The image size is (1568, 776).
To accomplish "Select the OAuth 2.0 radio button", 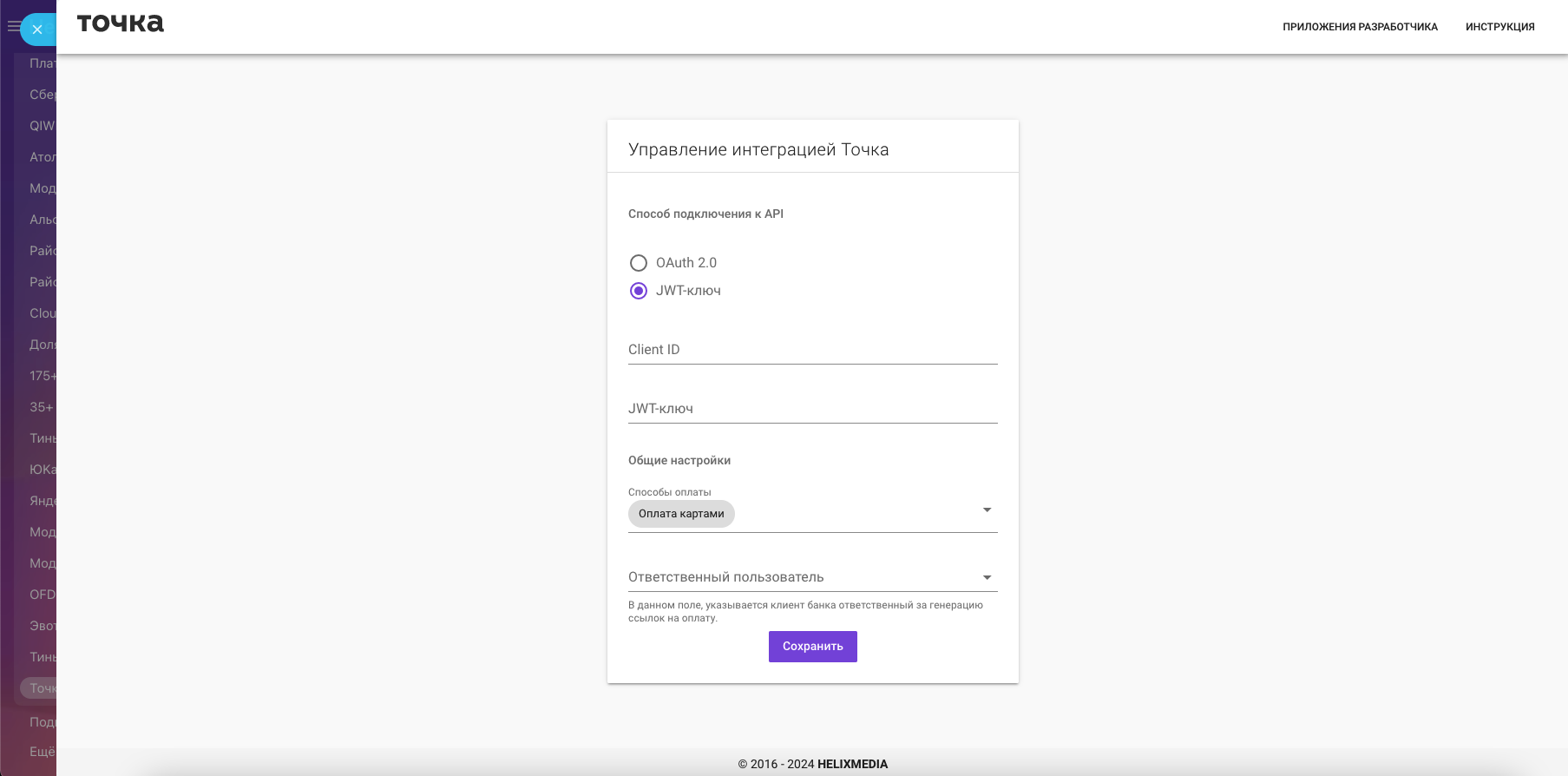I will tap(639, 263).
